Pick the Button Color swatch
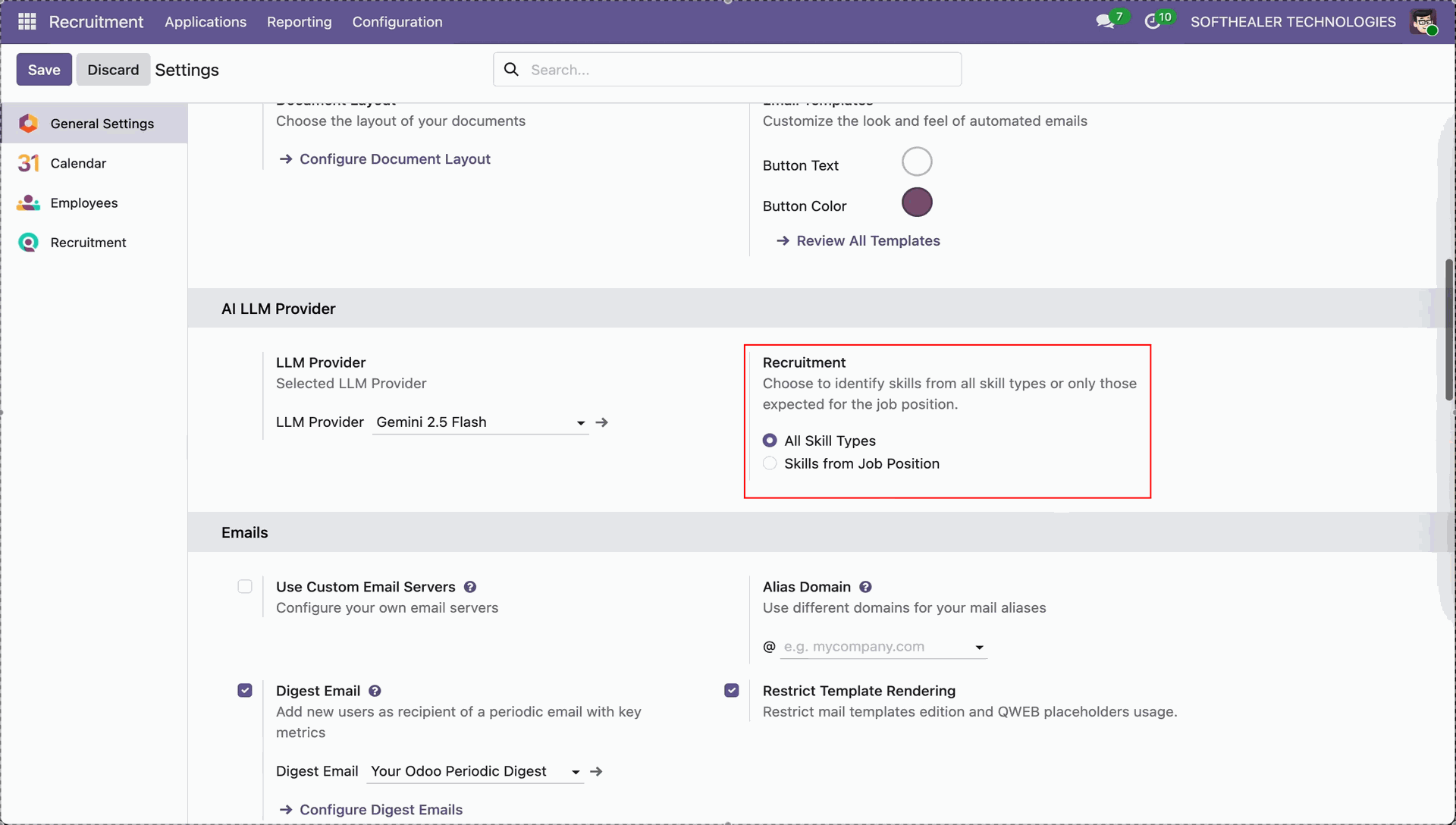Screen dimensions: 1456x825 (916, 202)
